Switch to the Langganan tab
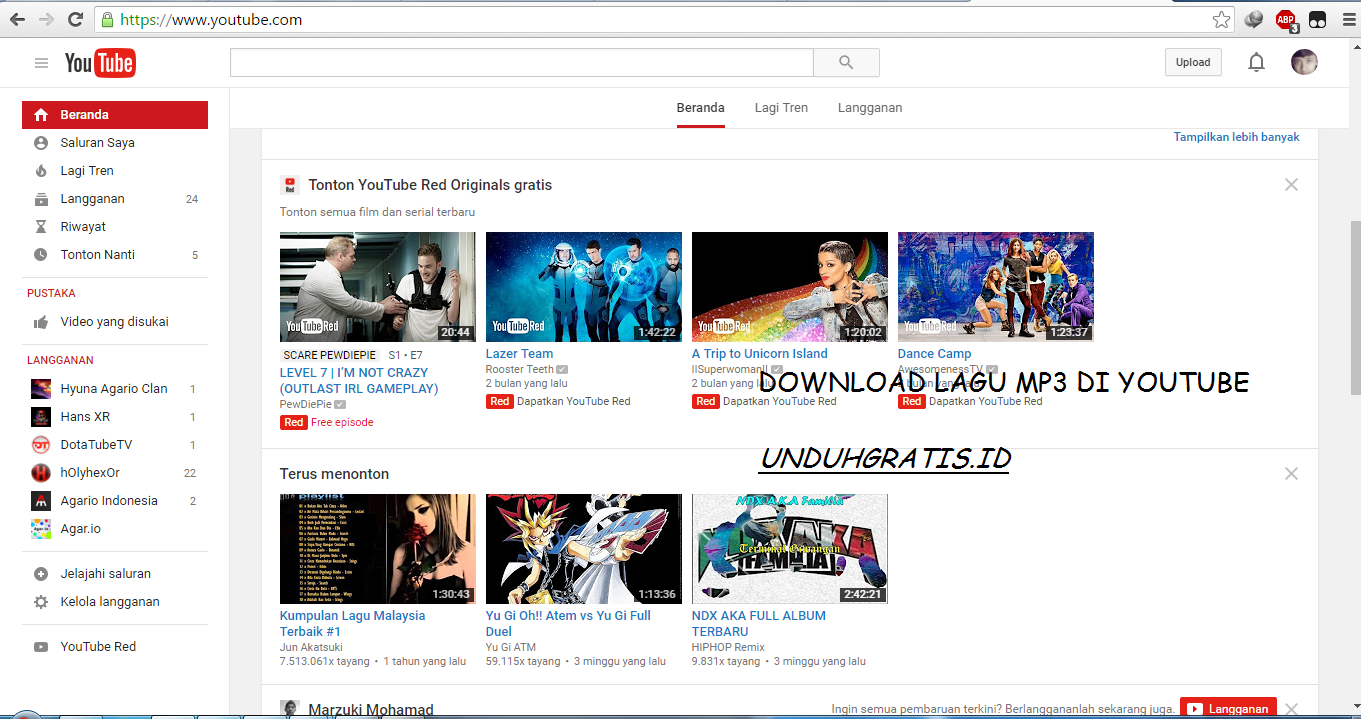This screenshot has width=1361, height=719. point(870,108)
